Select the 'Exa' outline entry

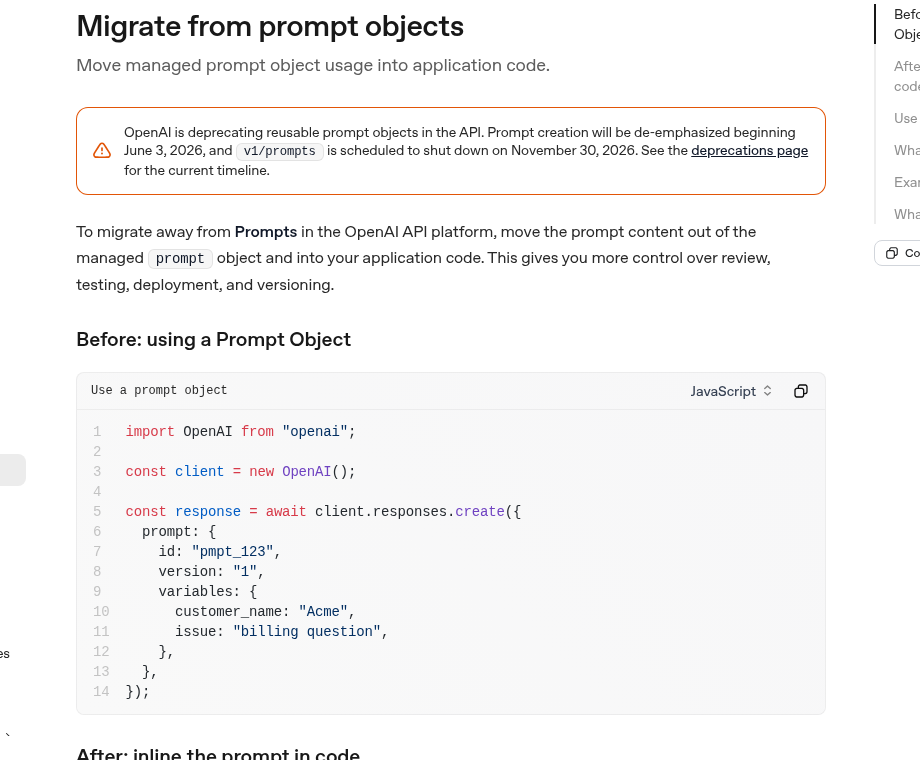[907, 183]
